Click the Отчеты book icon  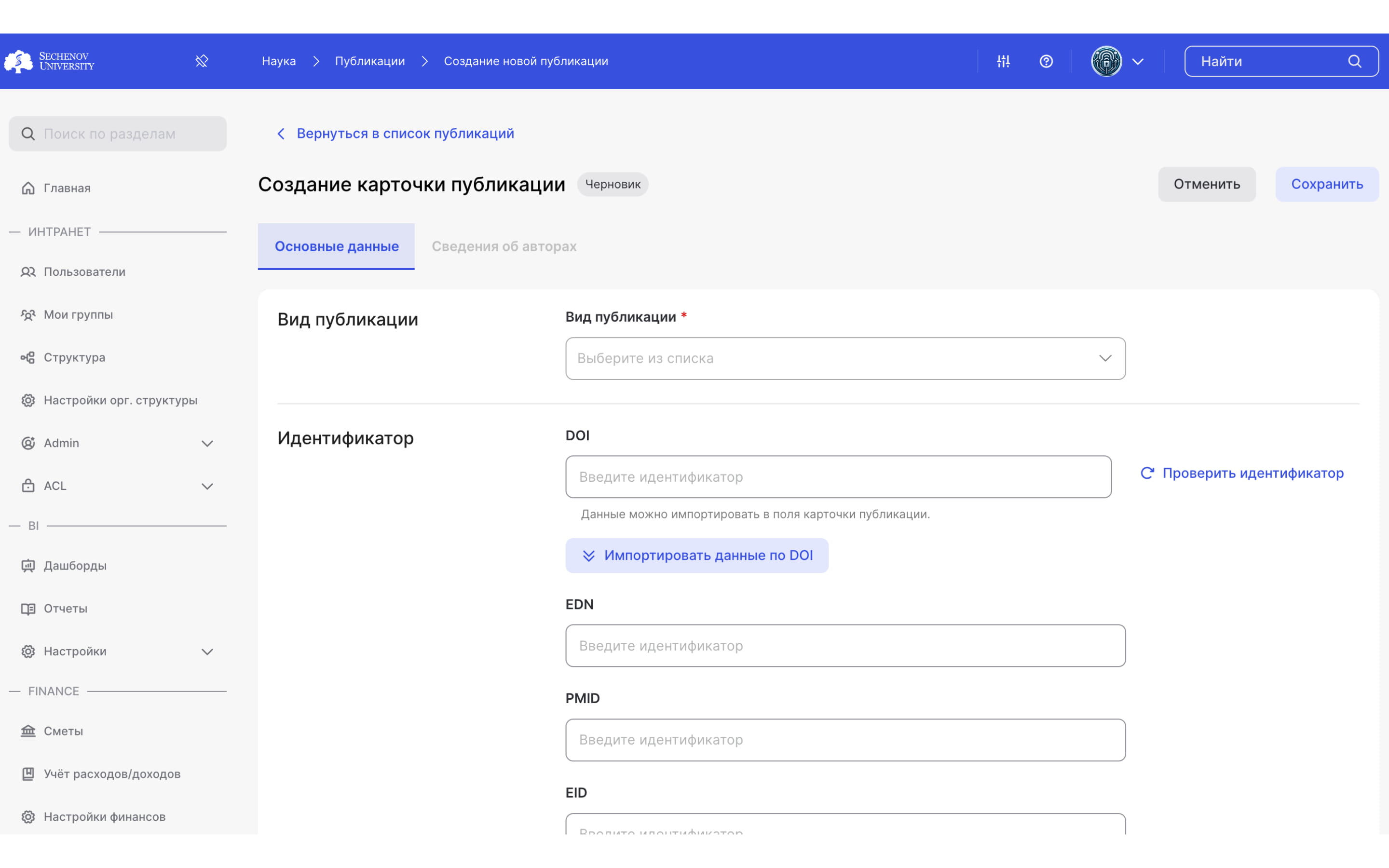pos(27,609)
